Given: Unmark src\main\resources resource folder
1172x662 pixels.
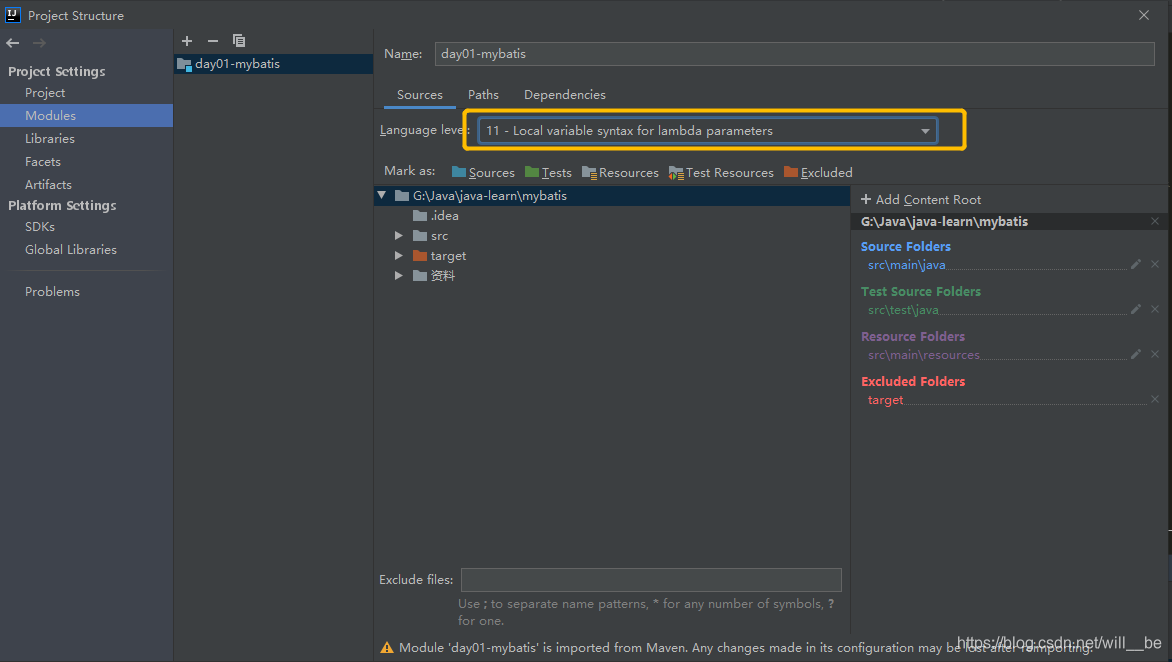Looking at the screenshot, I should click(1155, 353).
